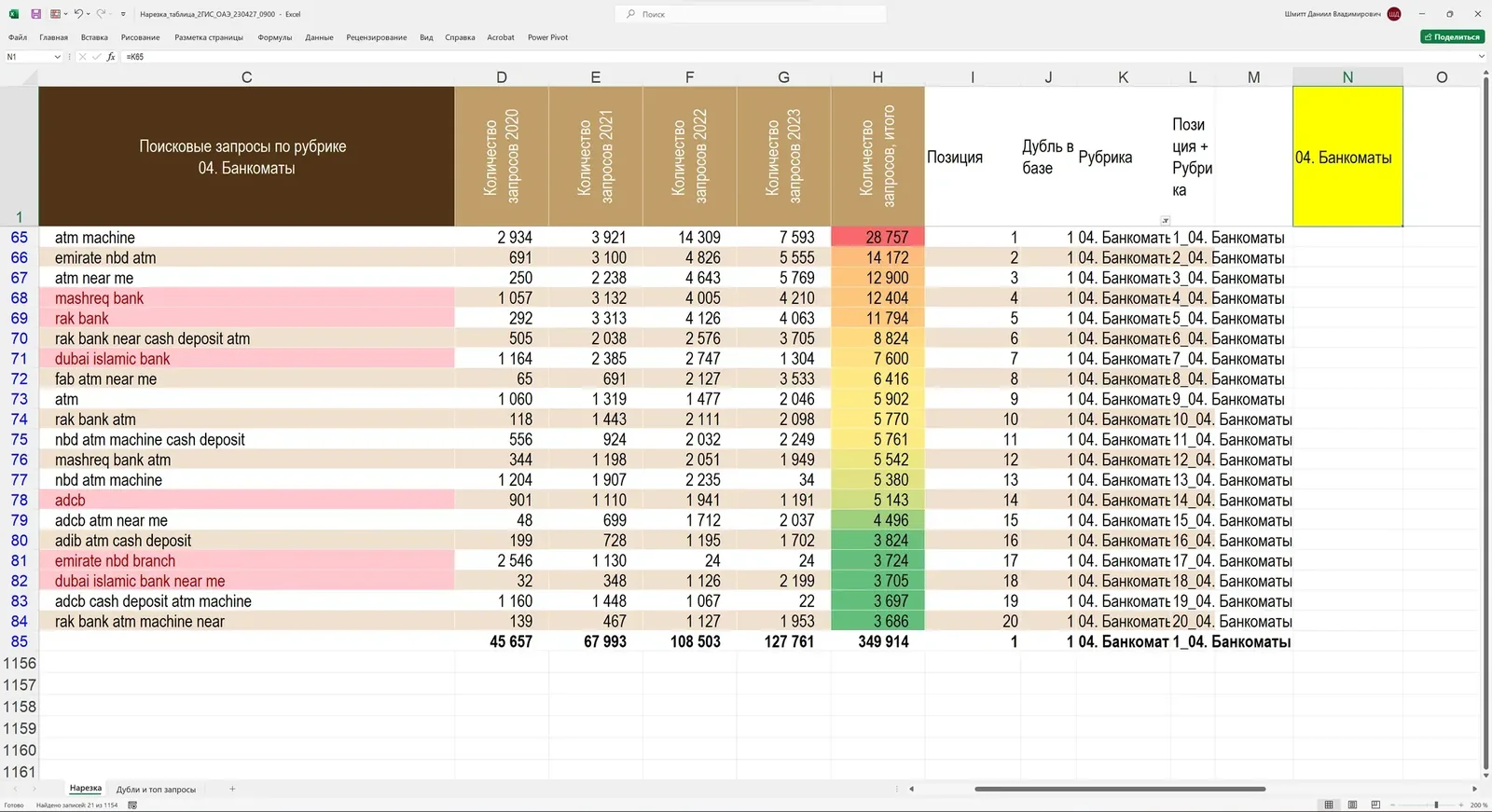Select the Нарезка sheet tab

pos(86,789)
